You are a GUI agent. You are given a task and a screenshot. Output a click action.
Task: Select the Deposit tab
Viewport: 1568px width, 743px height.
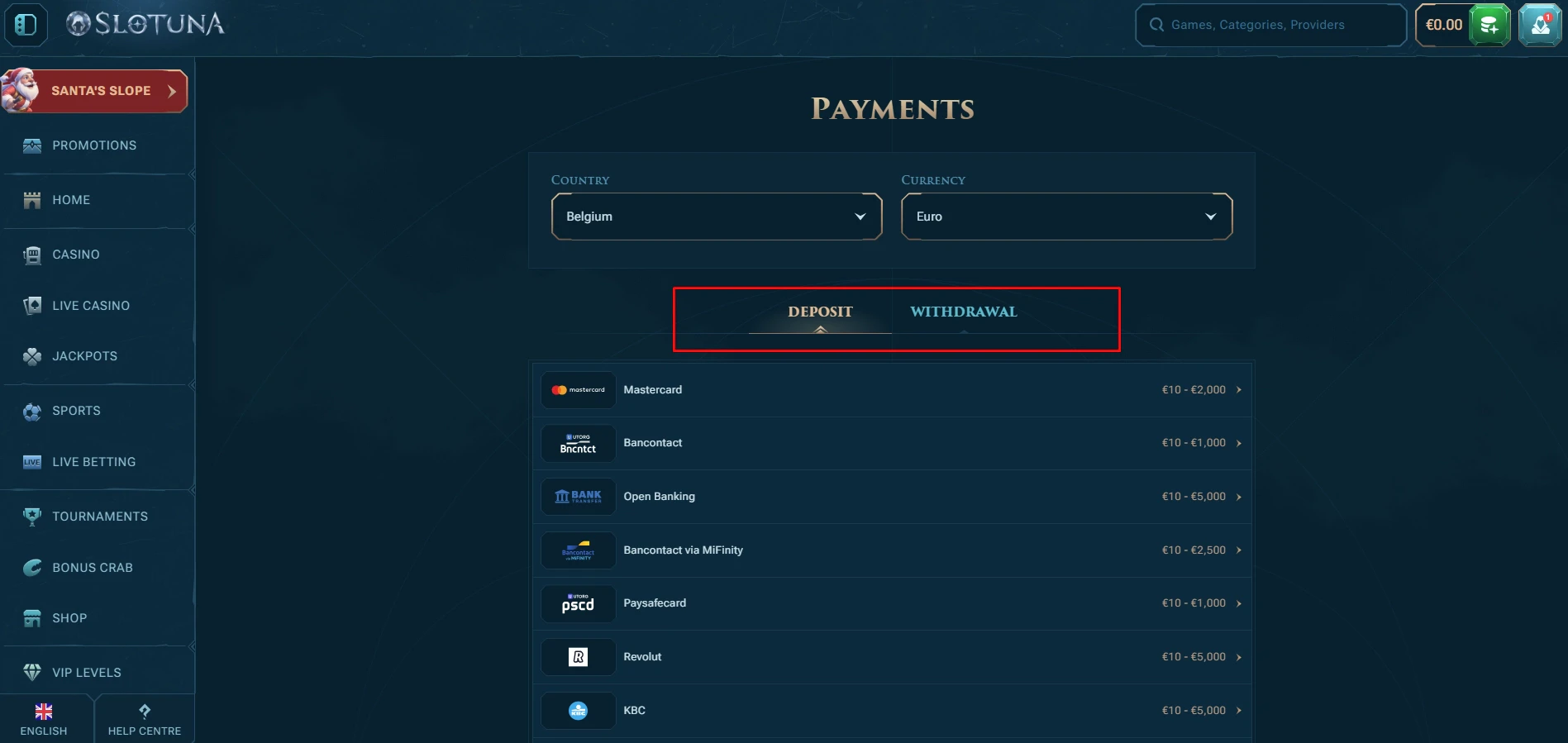819,312
